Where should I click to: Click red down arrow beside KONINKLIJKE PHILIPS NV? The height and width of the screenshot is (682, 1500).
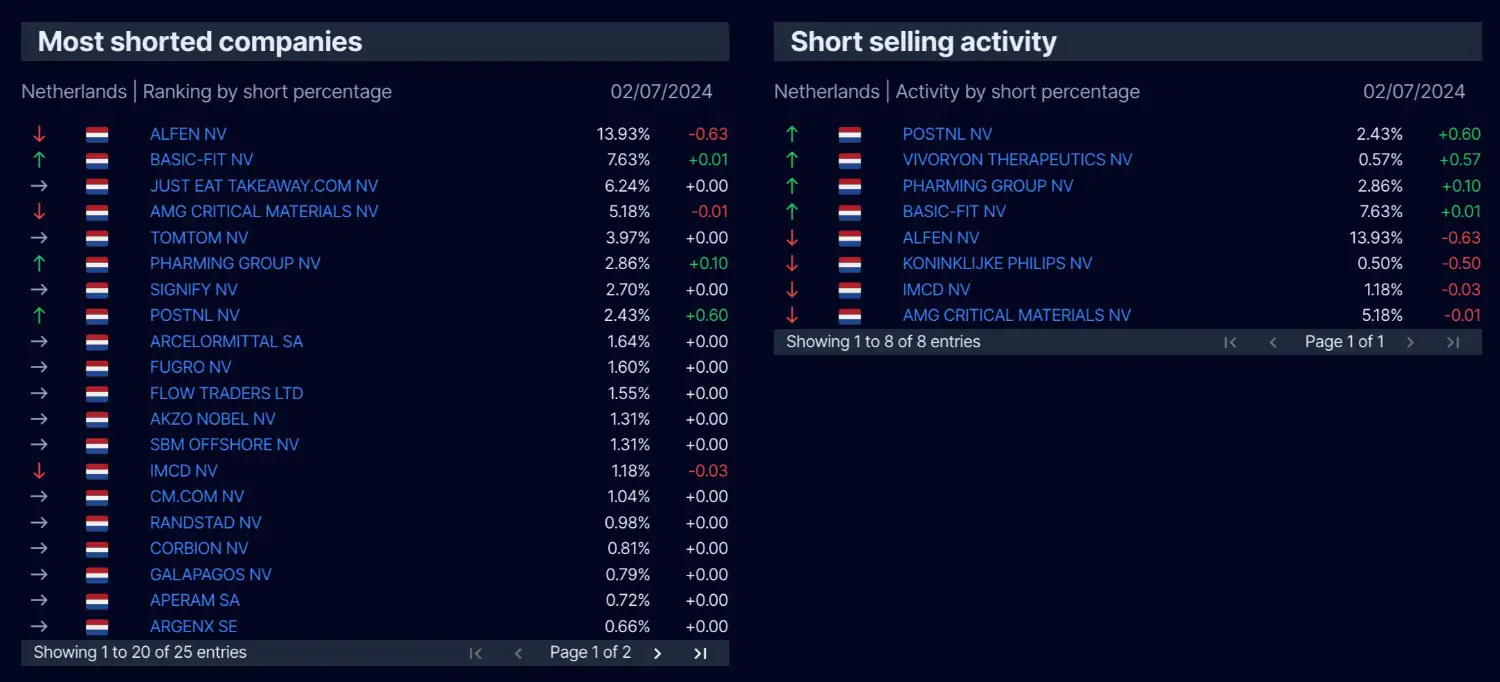tap(792, 264)
